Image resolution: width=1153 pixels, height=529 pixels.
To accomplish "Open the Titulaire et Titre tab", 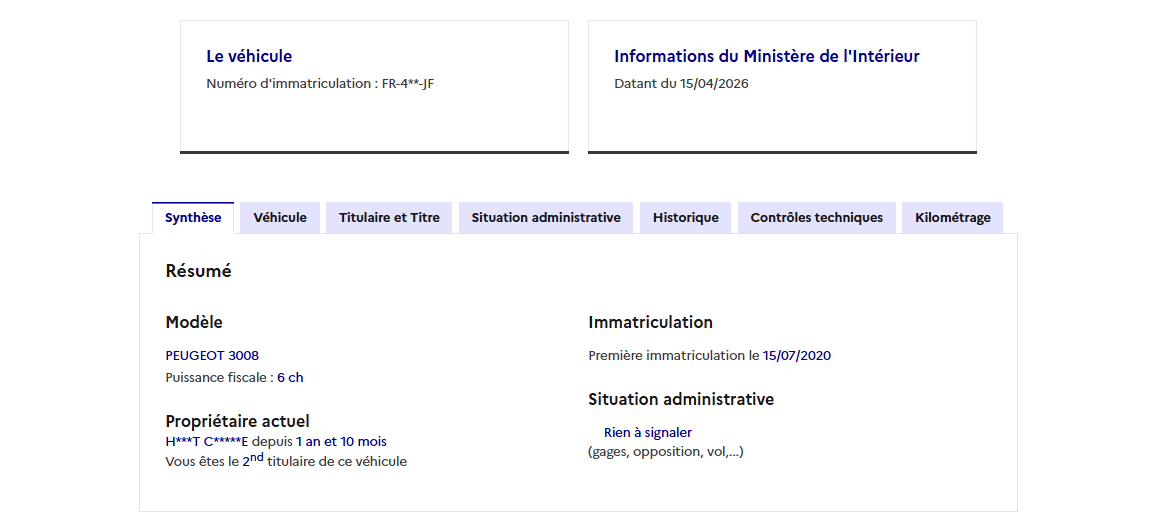I will click(x=389, y=218).
